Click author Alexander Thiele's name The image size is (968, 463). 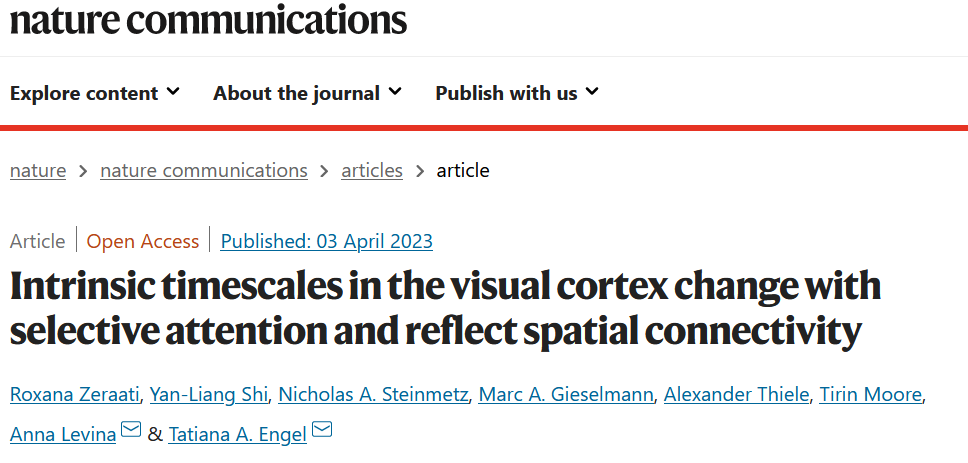tap(738, 395)
